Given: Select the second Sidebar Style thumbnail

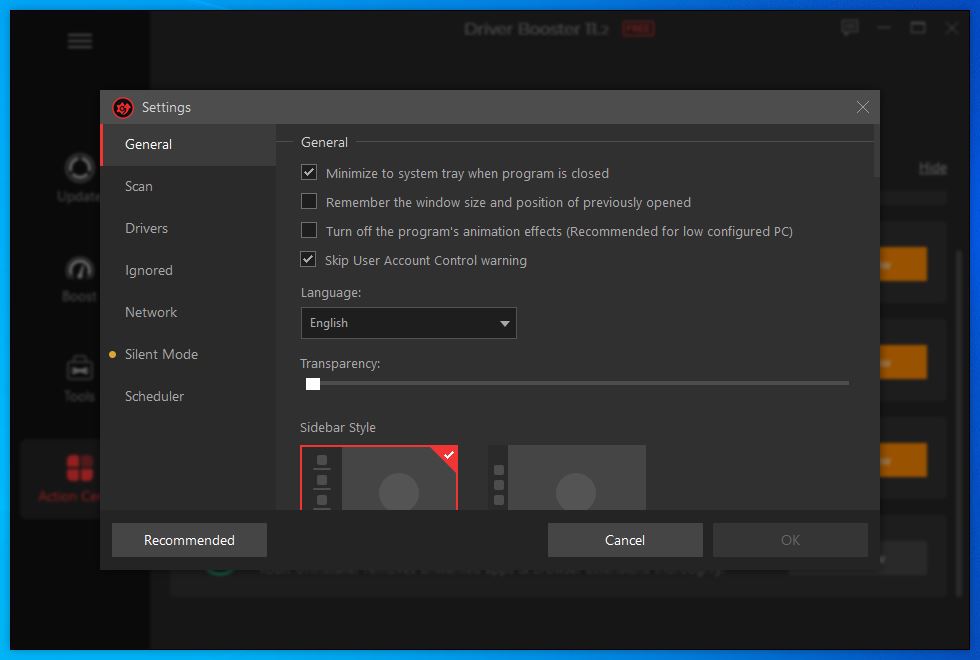Looking at the screenshot, I should click(x=566, y=478).
